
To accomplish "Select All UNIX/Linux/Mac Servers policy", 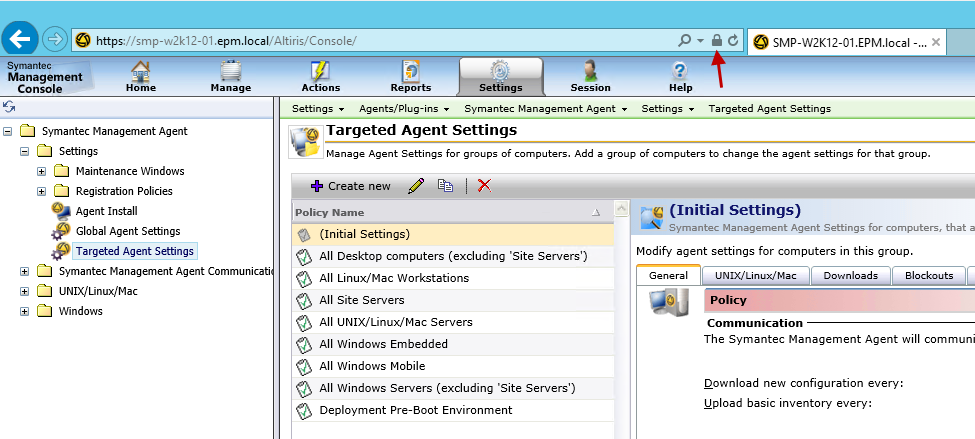I will (453, 322).
